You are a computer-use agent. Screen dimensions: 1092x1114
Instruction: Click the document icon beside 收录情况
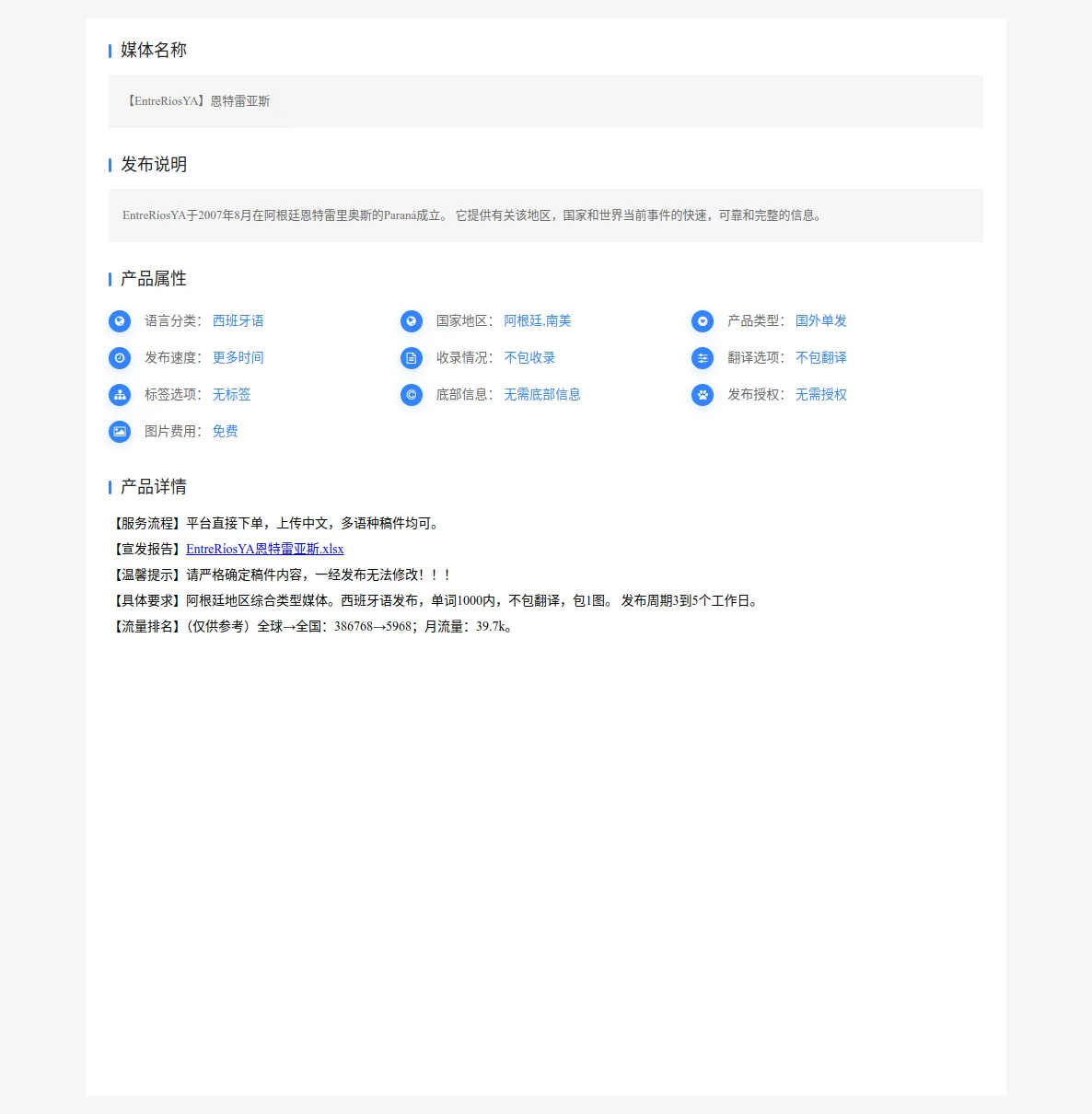(x=412, y=358)
